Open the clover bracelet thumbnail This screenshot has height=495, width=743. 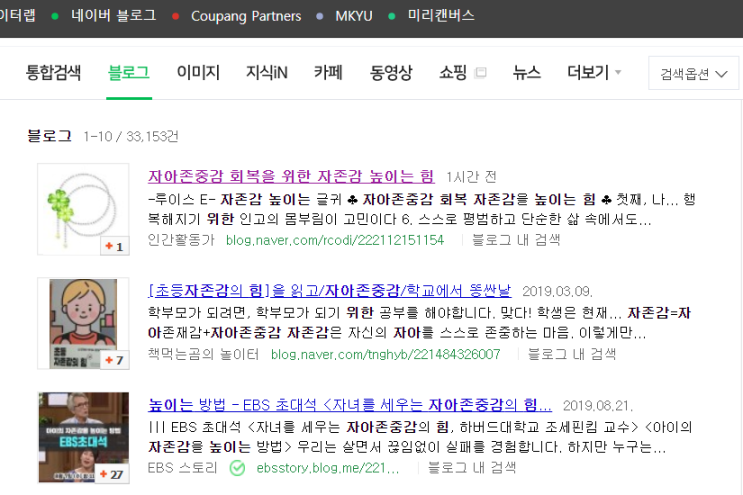tap(83, 209)
